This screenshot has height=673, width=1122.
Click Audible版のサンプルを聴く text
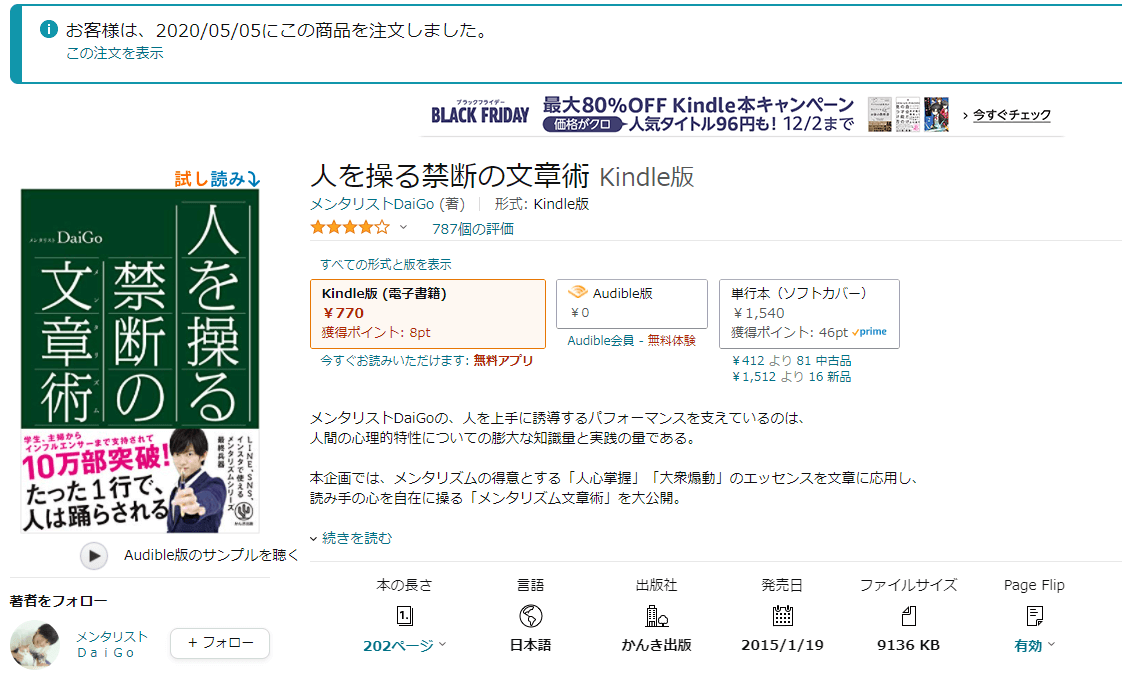point(211,555)
